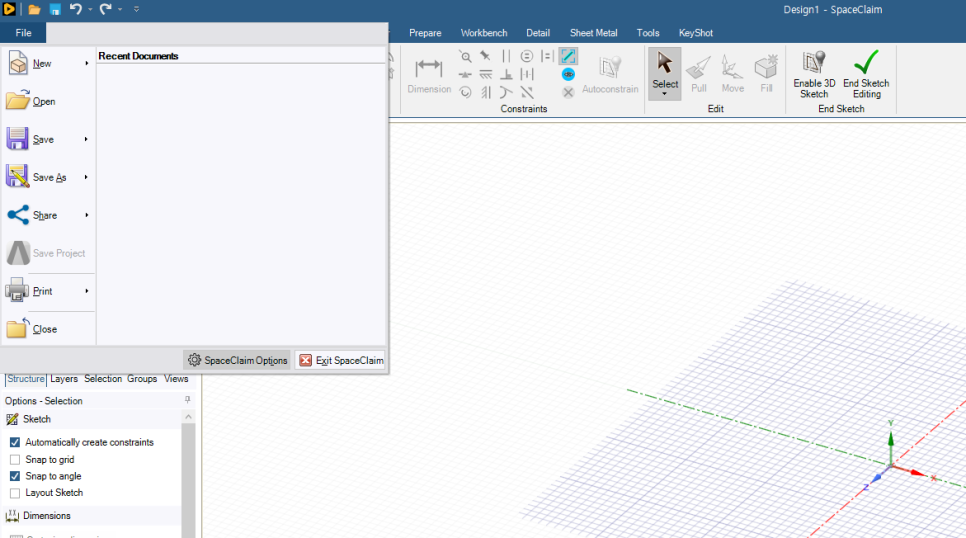The height and width of the screenshot is (538, 966).
Task: Switch to Selection panel tab
Action: [x=103, y=379]
